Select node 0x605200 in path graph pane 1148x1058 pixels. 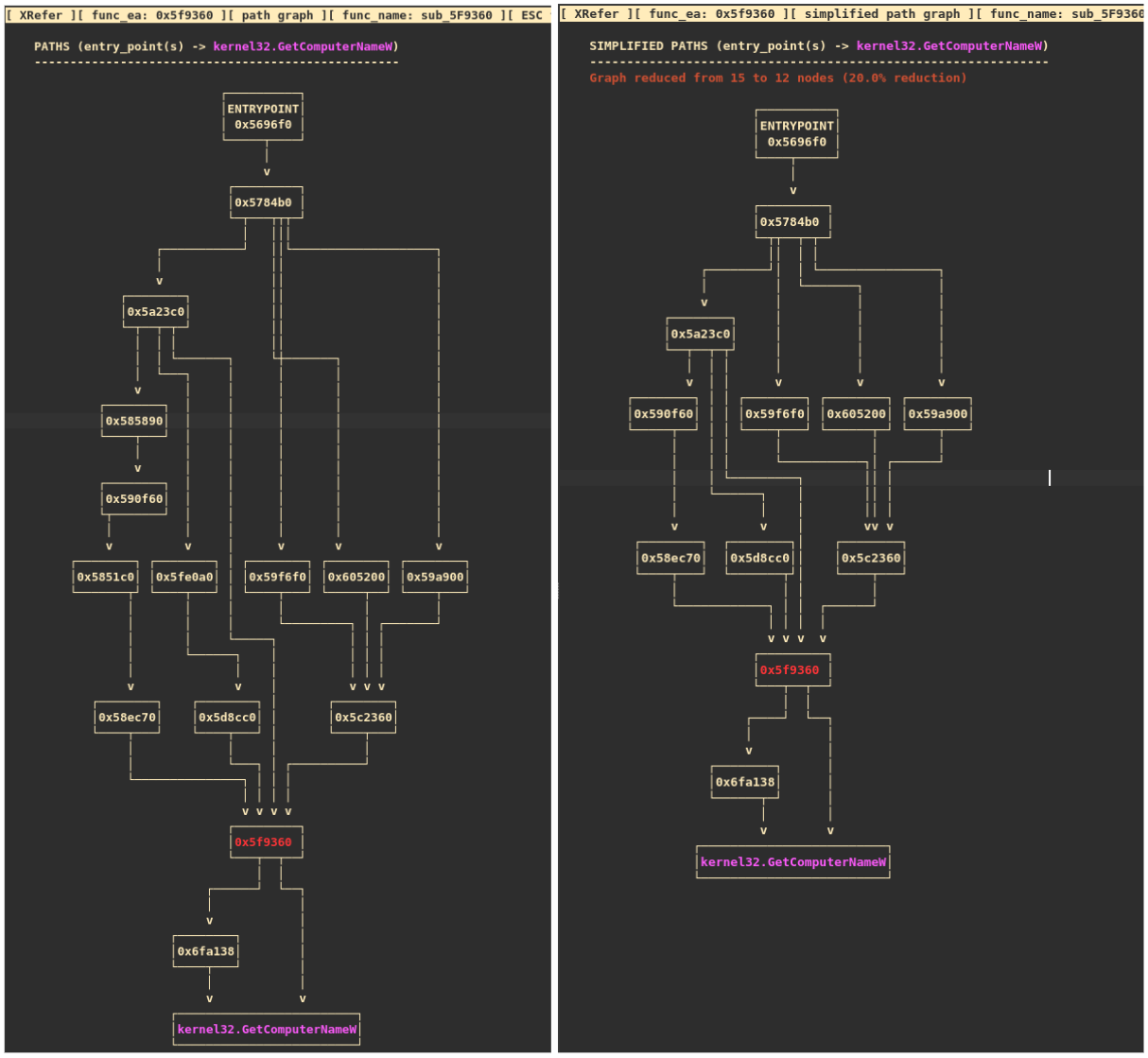(357, 577)
